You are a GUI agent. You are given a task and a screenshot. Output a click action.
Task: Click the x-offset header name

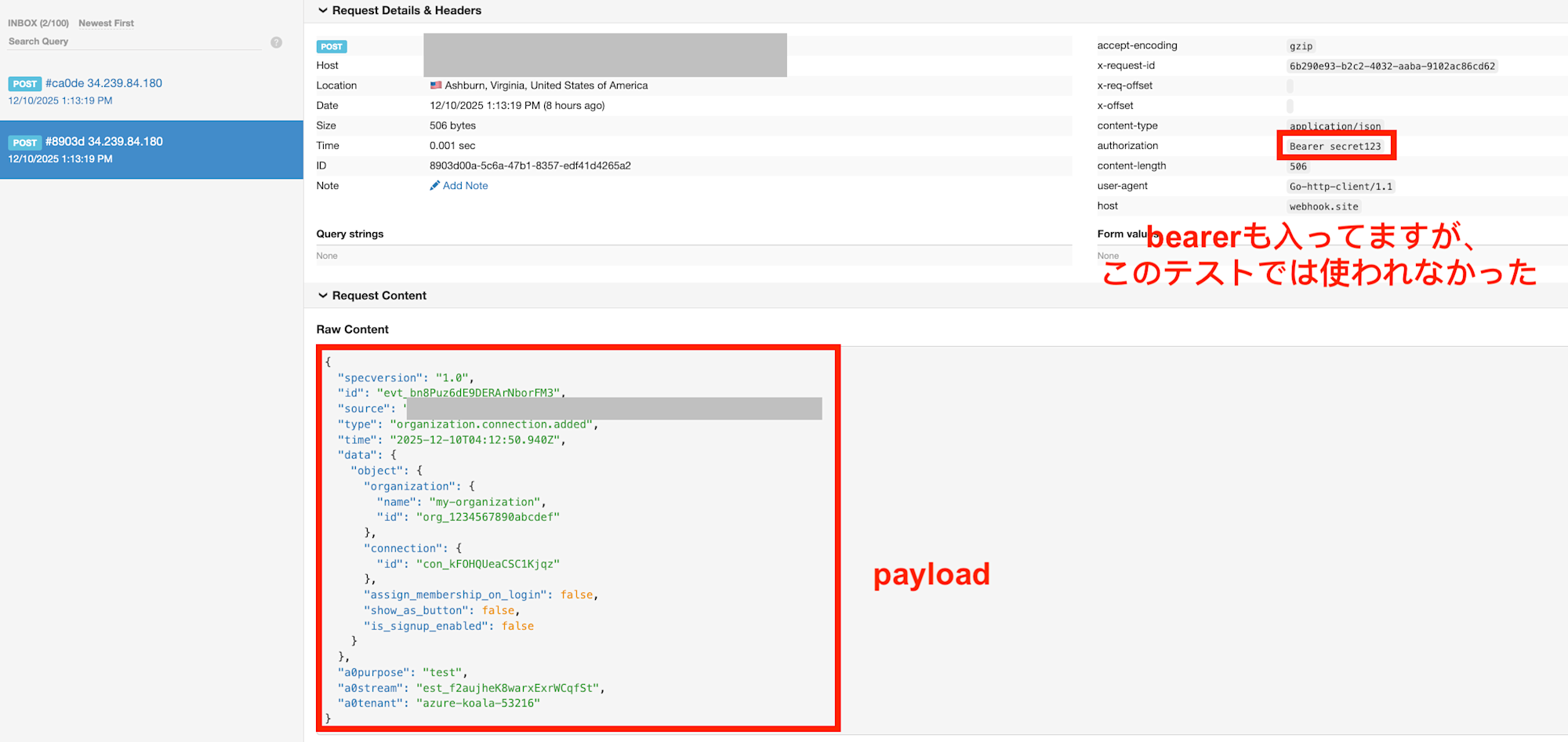point(1116,106)
